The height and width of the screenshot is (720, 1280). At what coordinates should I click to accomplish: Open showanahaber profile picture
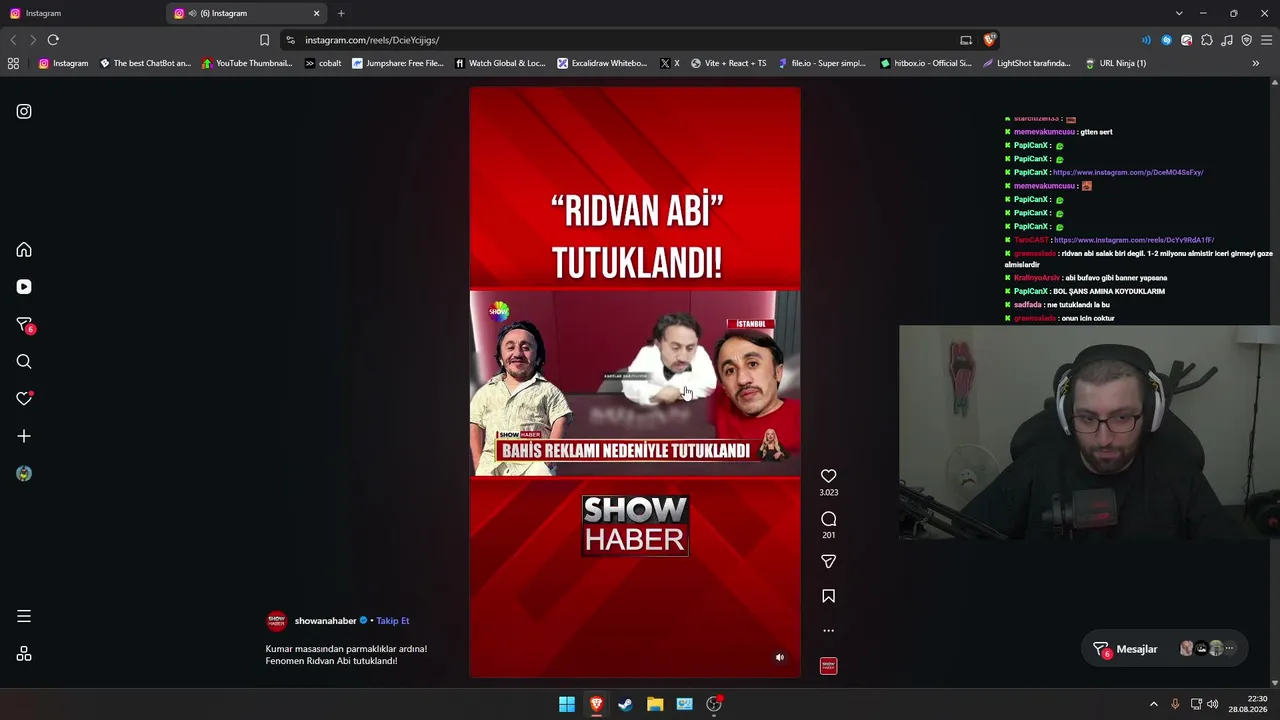coord(277,621)
